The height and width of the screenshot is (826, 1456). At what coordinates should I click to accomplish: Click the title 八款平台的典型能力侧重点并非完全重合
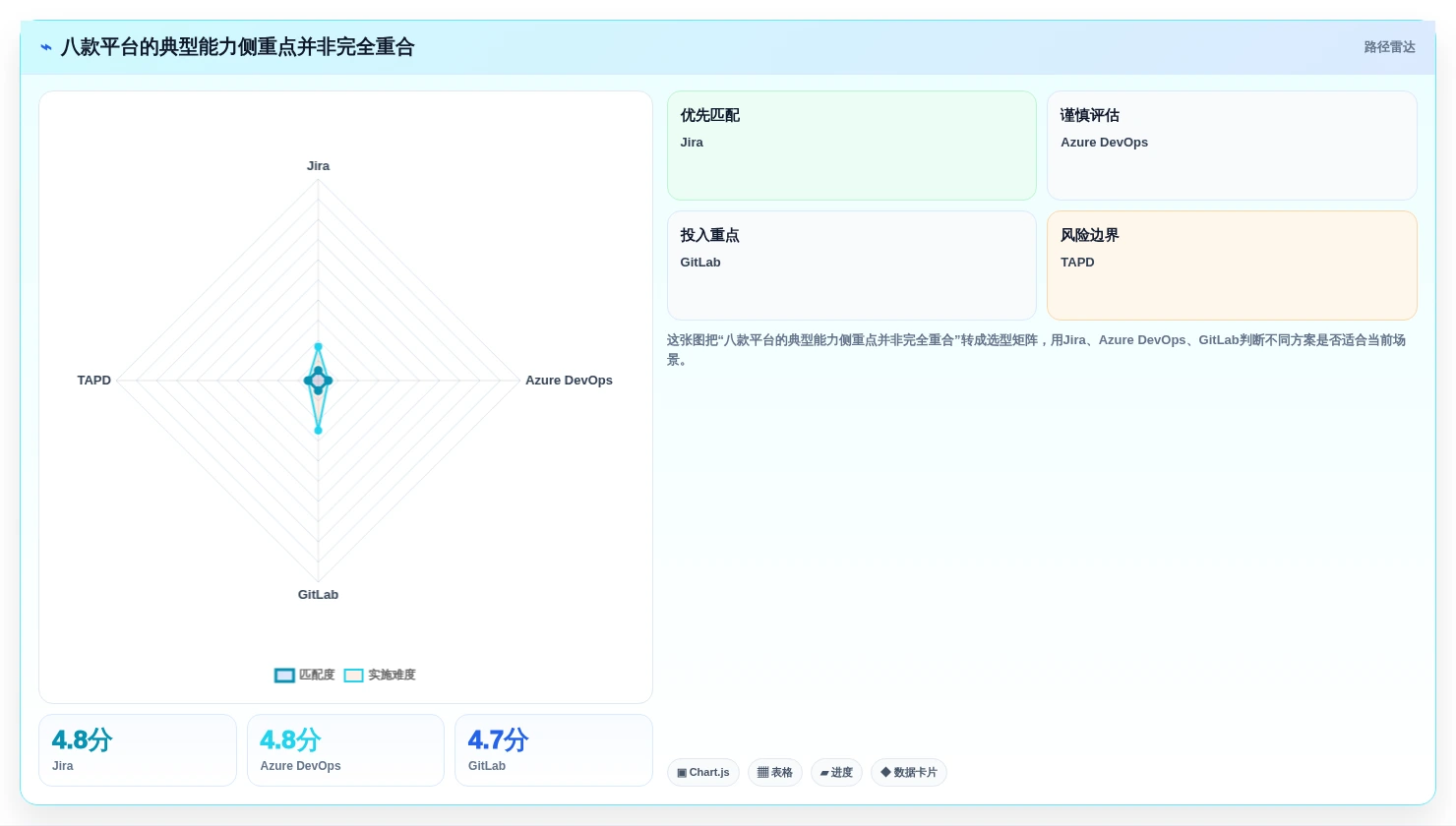pyautogui.click(x=238, y=47)
